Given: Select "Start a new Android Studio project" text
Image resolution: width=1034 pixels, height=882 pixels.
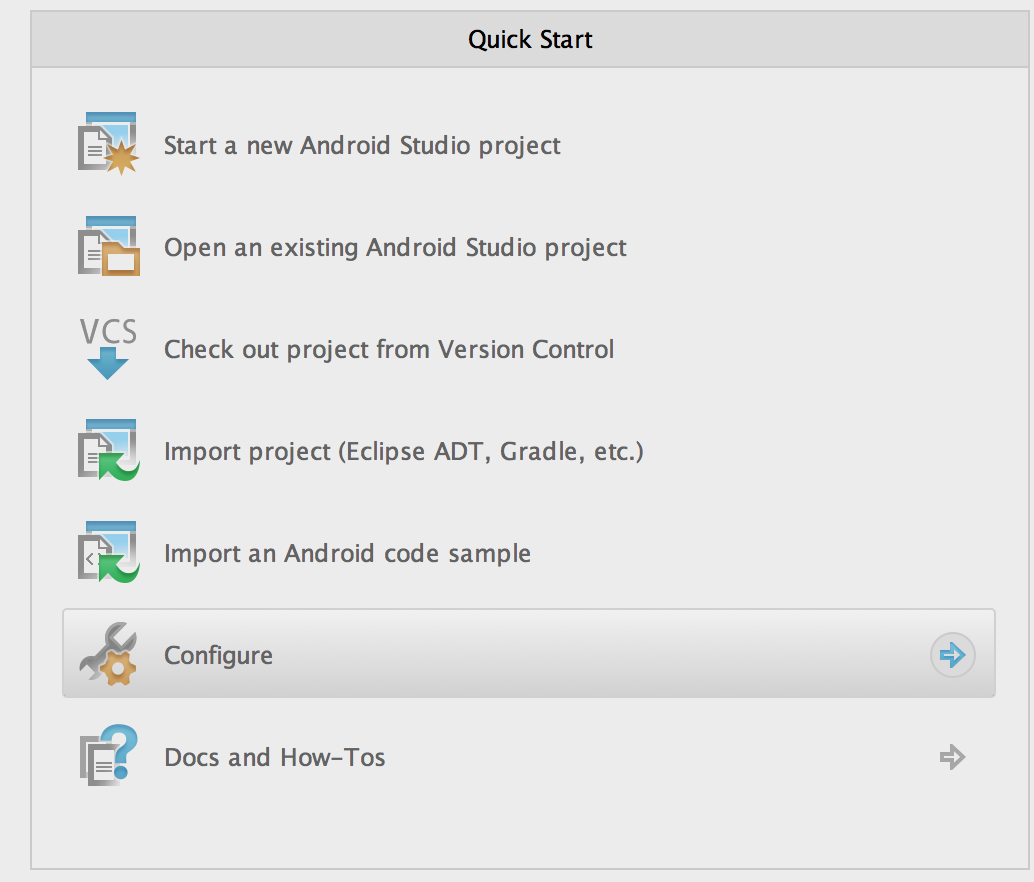Looking at the screenshot, I should click(362, 146).
